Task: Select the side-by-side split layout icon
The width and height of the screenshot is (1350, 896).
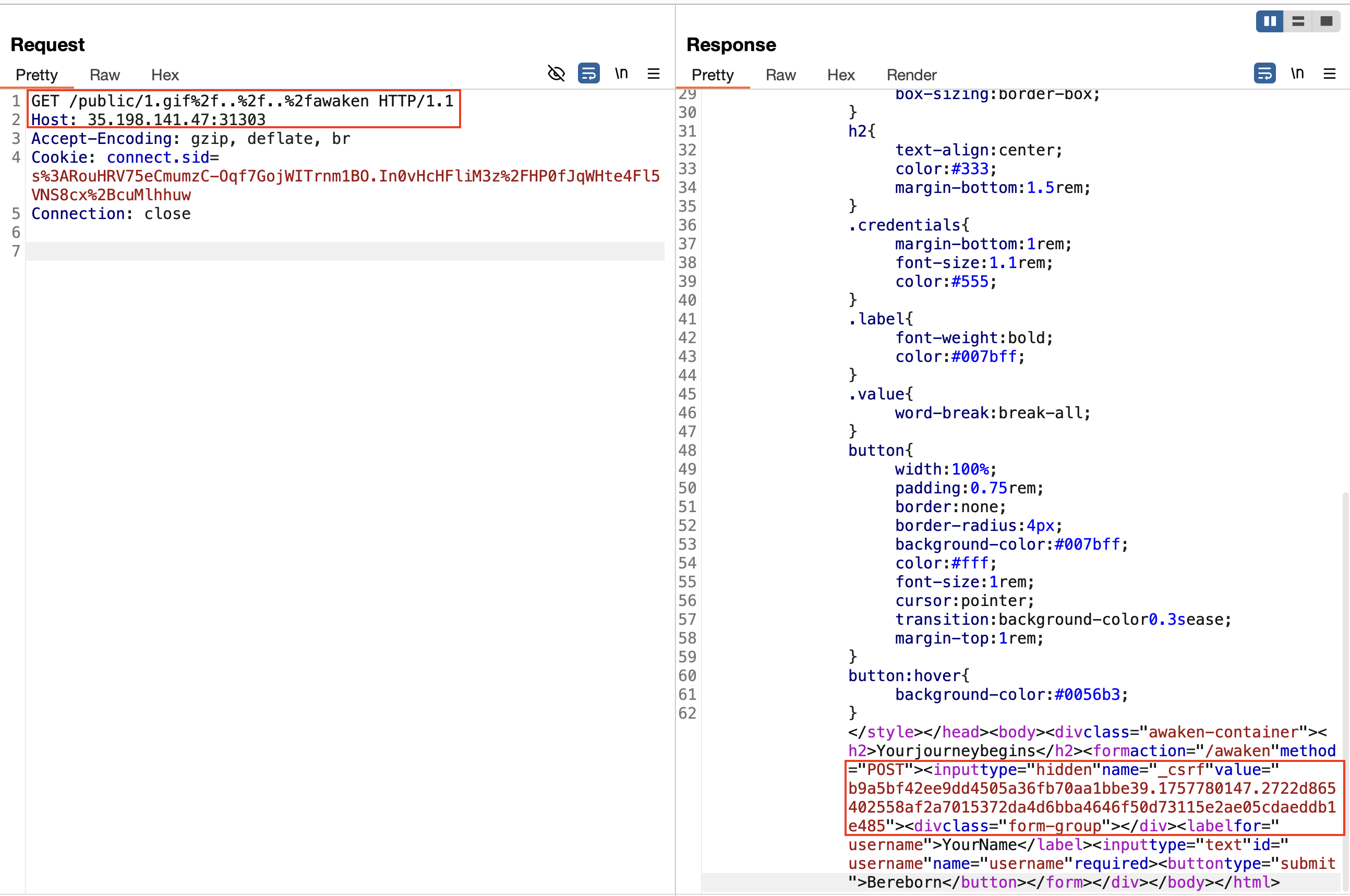Action: tap(1270, 22)
